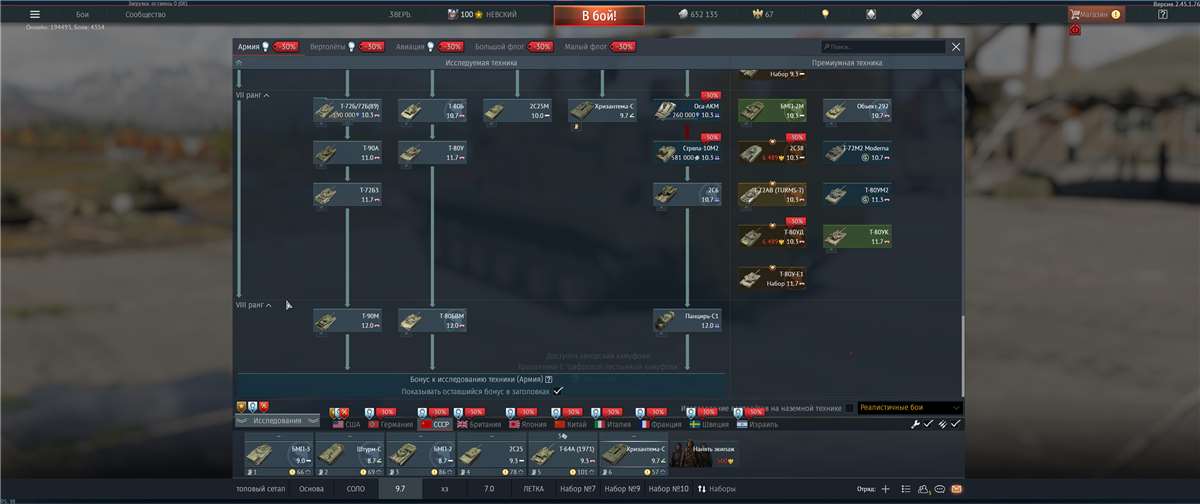The image size is (1200, 504).
Task: Select the Т-90М vehicle card
Action: point(347,320)
